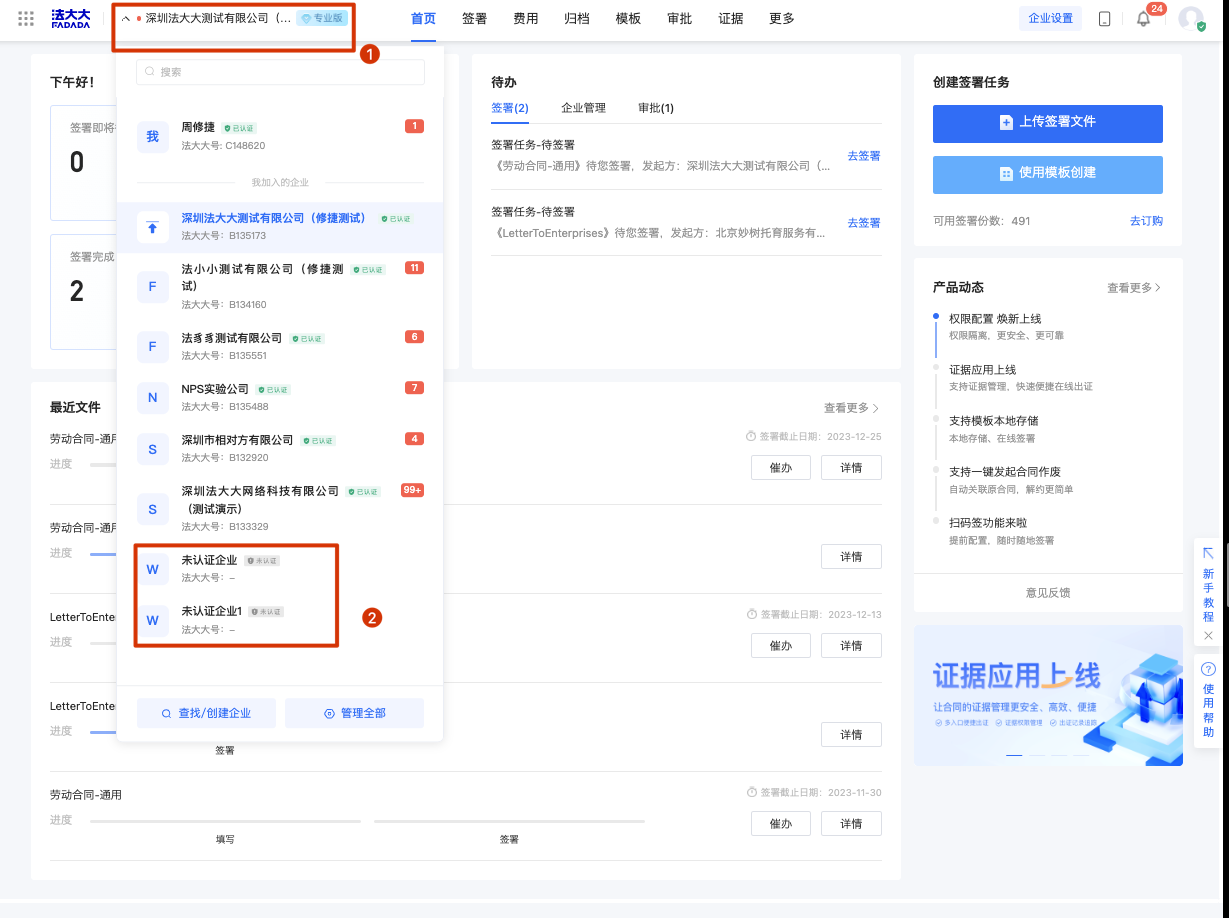Click 详情 for file due 2023-11-30

pos(851,824)
